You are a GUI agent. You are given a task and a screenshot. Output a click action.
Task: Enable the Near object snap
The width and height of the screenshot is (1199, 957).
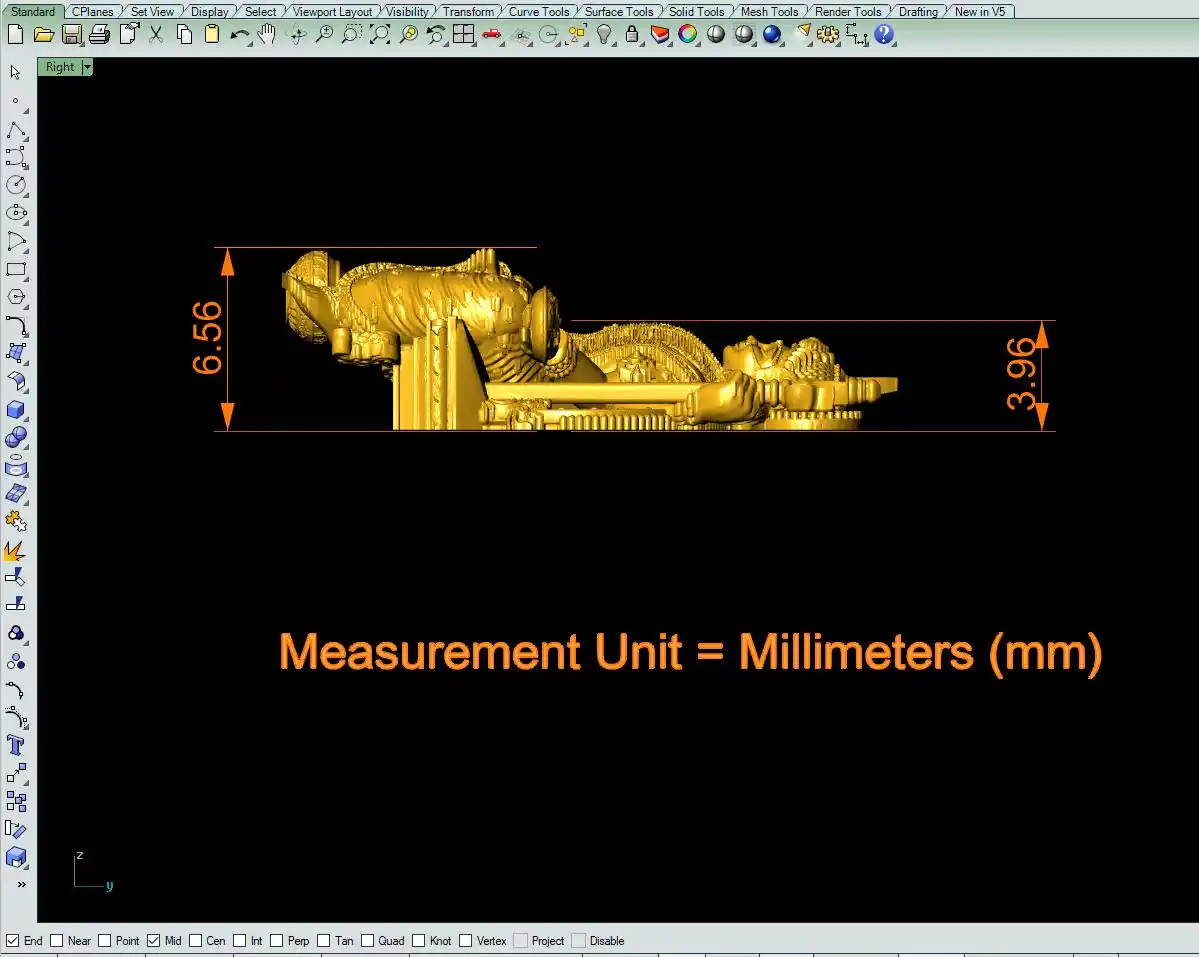coord(57,941)
